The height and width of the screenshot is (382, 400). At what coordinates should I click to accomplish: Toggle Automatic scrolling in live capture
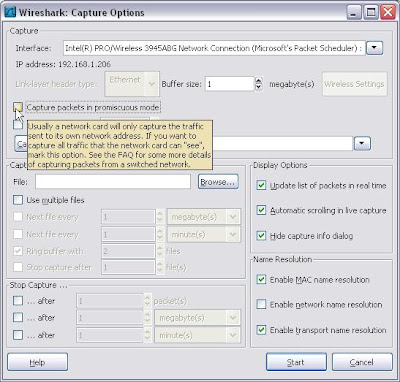coord(261,210)
